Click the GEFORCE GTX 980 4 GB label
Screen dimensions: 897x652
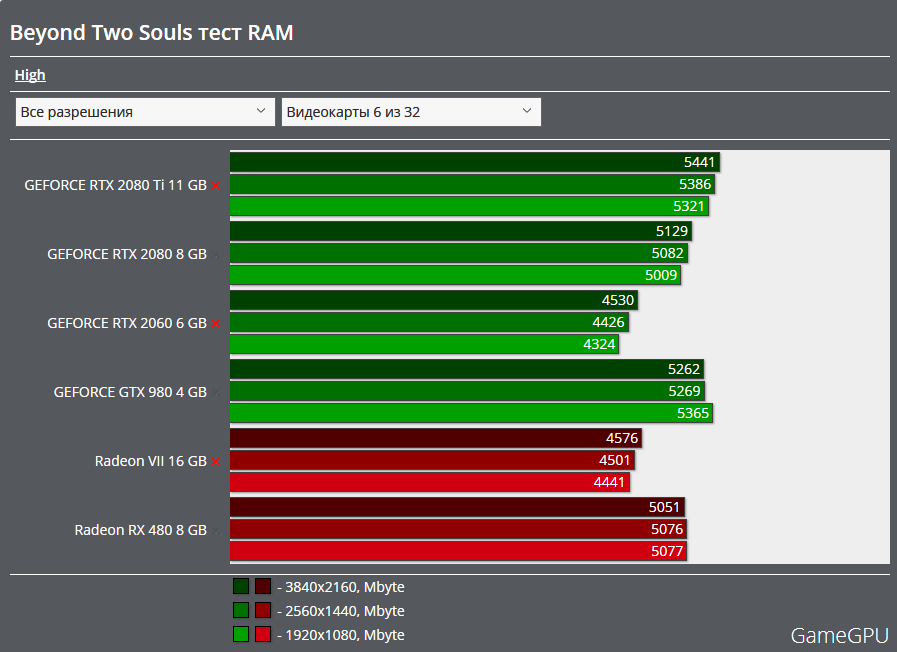click(130, 393)
